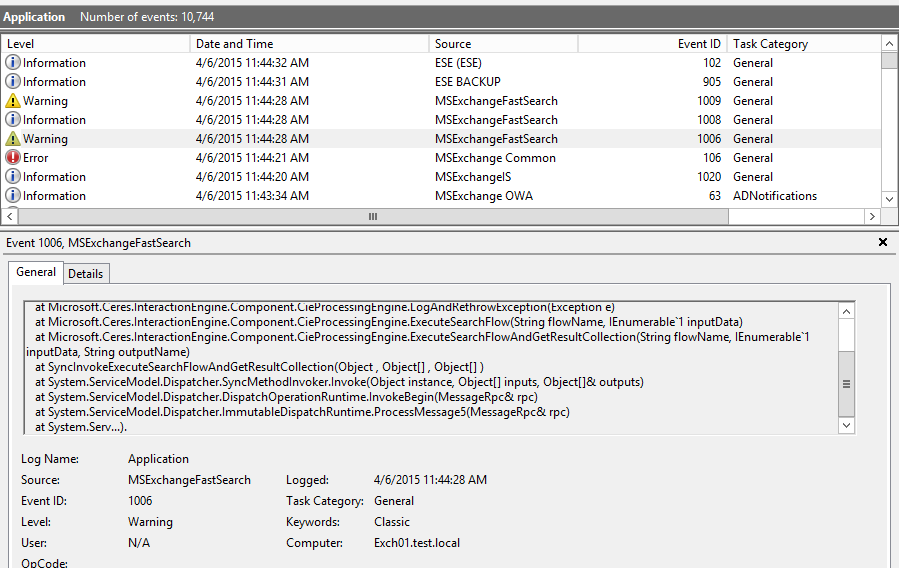
Task: Sort by the Event ID column header
Action: (652, 44)
